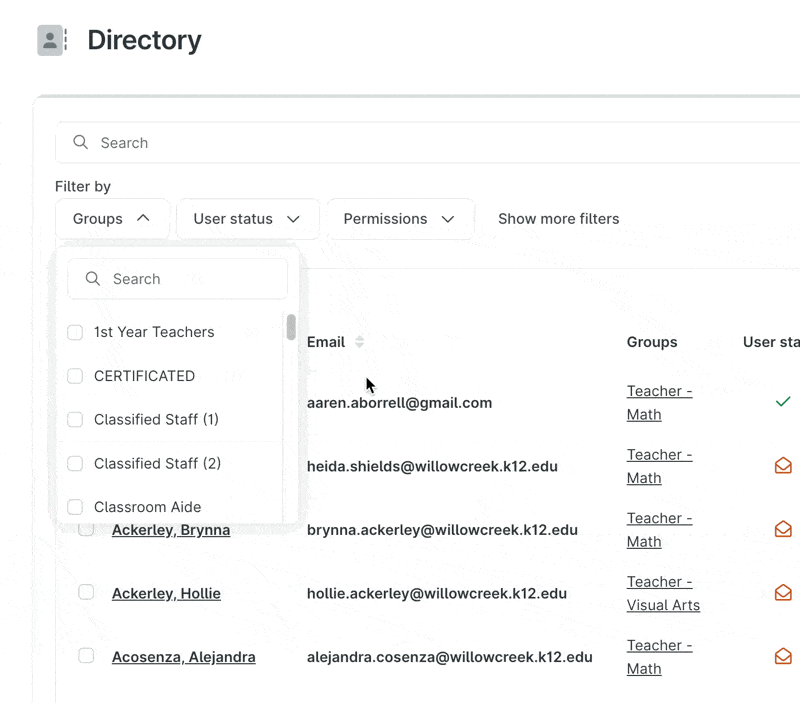Check the Classroom Aide group
The width and height of the screenshot is (800, 703).
pos(75,507)
